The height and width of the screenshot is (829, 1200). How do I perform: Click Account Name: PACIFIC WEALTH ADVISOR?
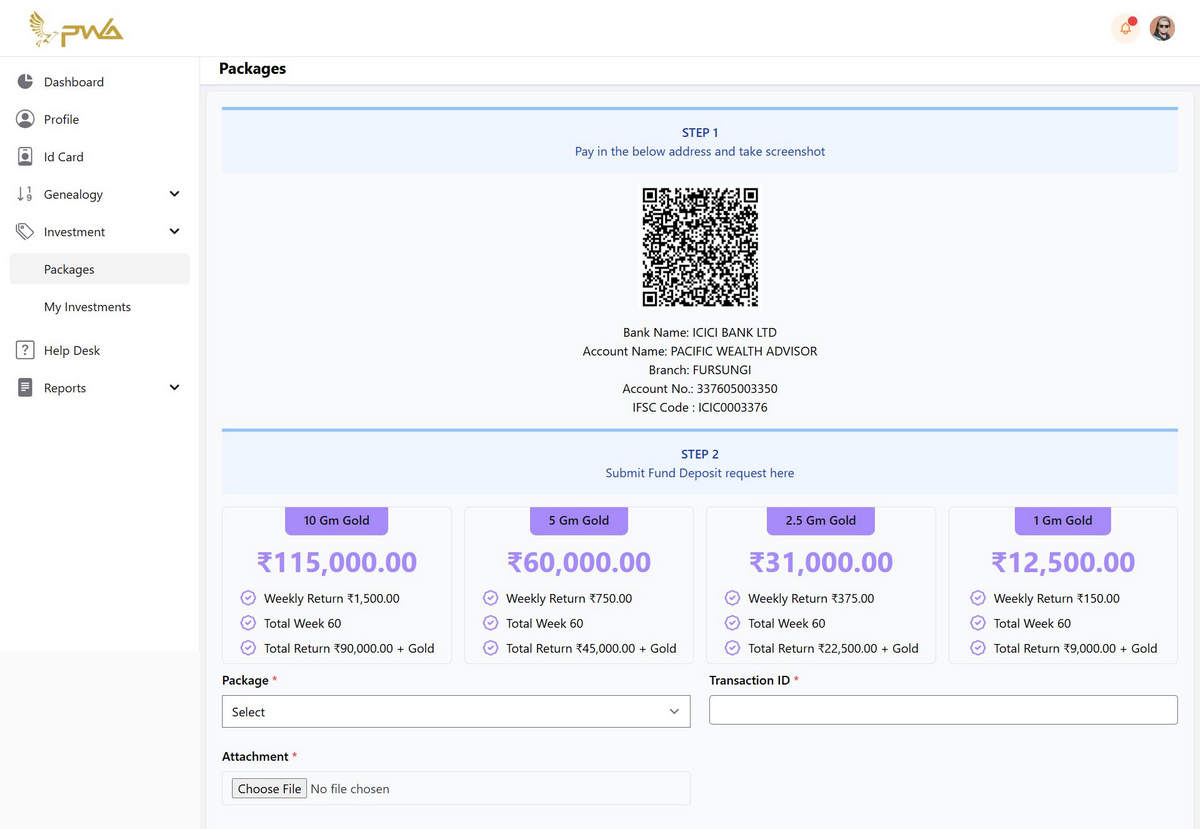[x=700, y=351]
